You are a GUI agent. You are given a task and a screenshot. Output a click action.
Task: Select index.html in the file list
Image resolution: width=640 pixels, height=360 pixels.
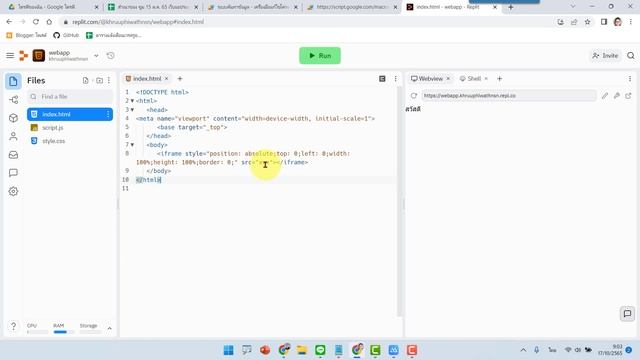coord(70,114)
